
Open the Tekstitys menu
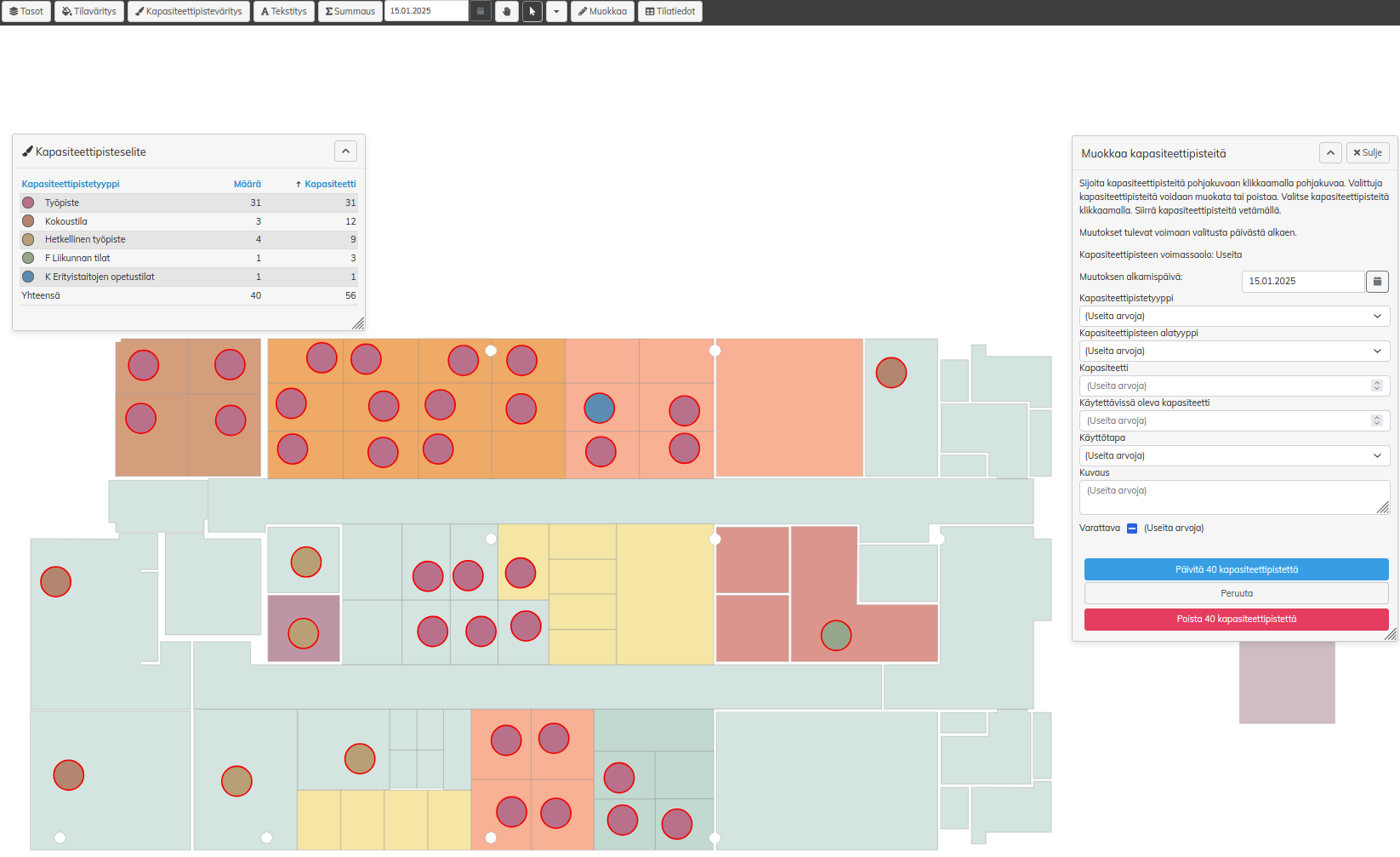coord(284,11)
